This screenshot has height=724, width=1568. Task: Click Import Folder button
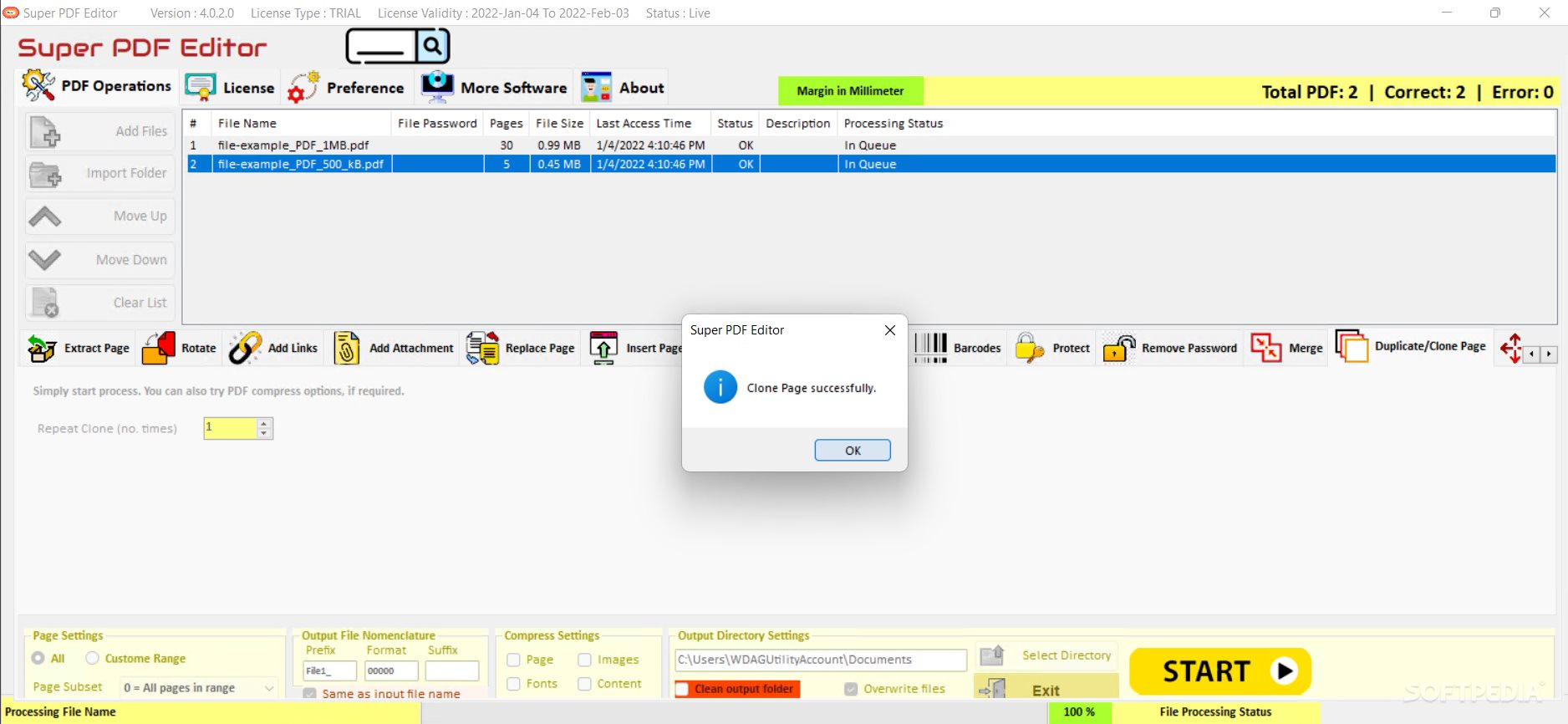point(99,173)
